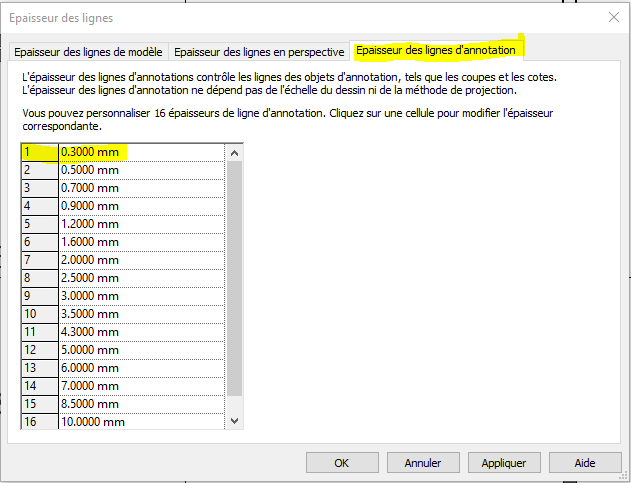This screenshot has height=483, width=631.
Task: Click the 1.2000 mm thickness cell
Action: pyautogui.click(x=140, y=224)
